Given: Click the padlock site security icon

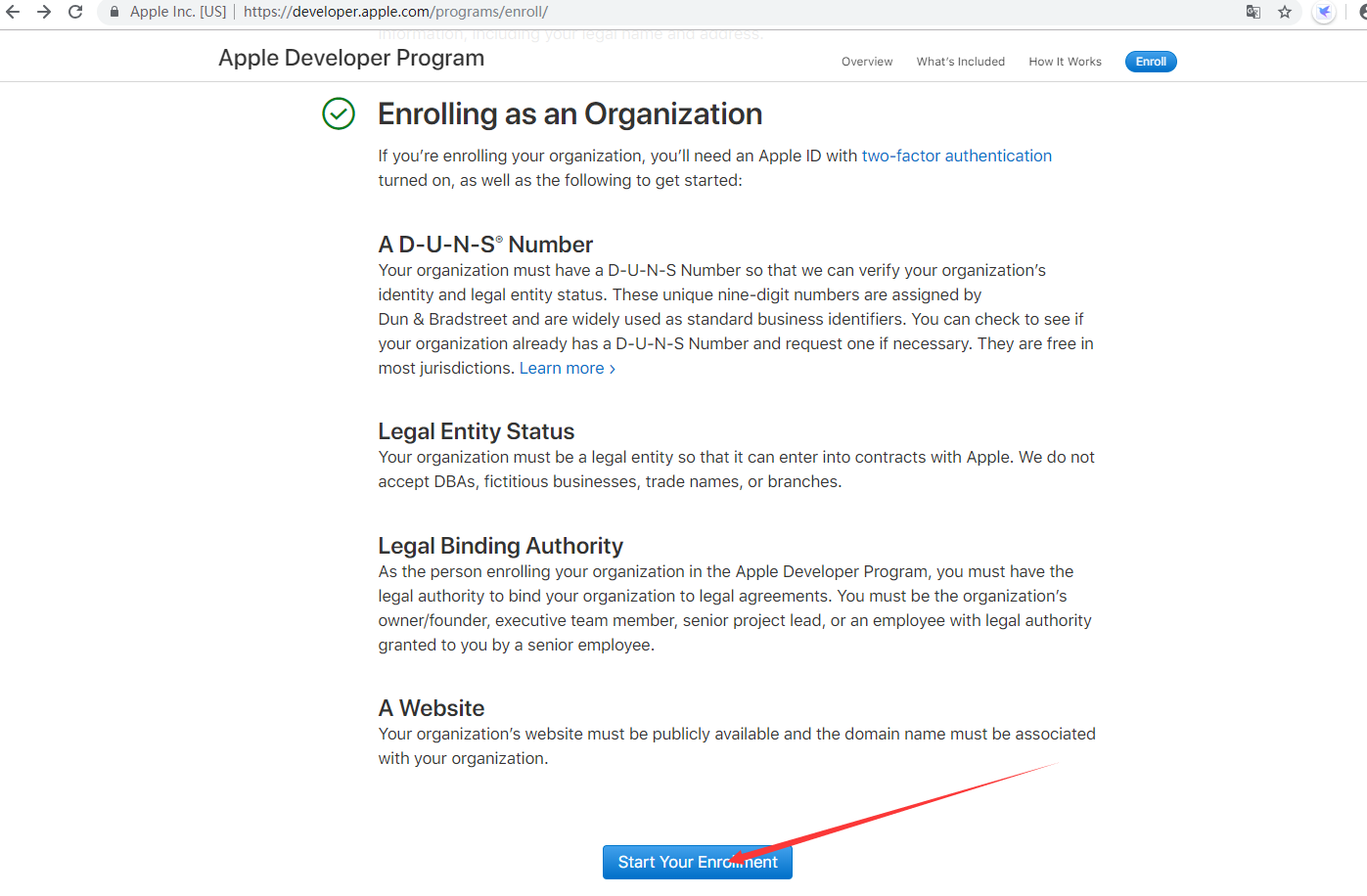Looking at the screenshot, I should coord(114,12).
